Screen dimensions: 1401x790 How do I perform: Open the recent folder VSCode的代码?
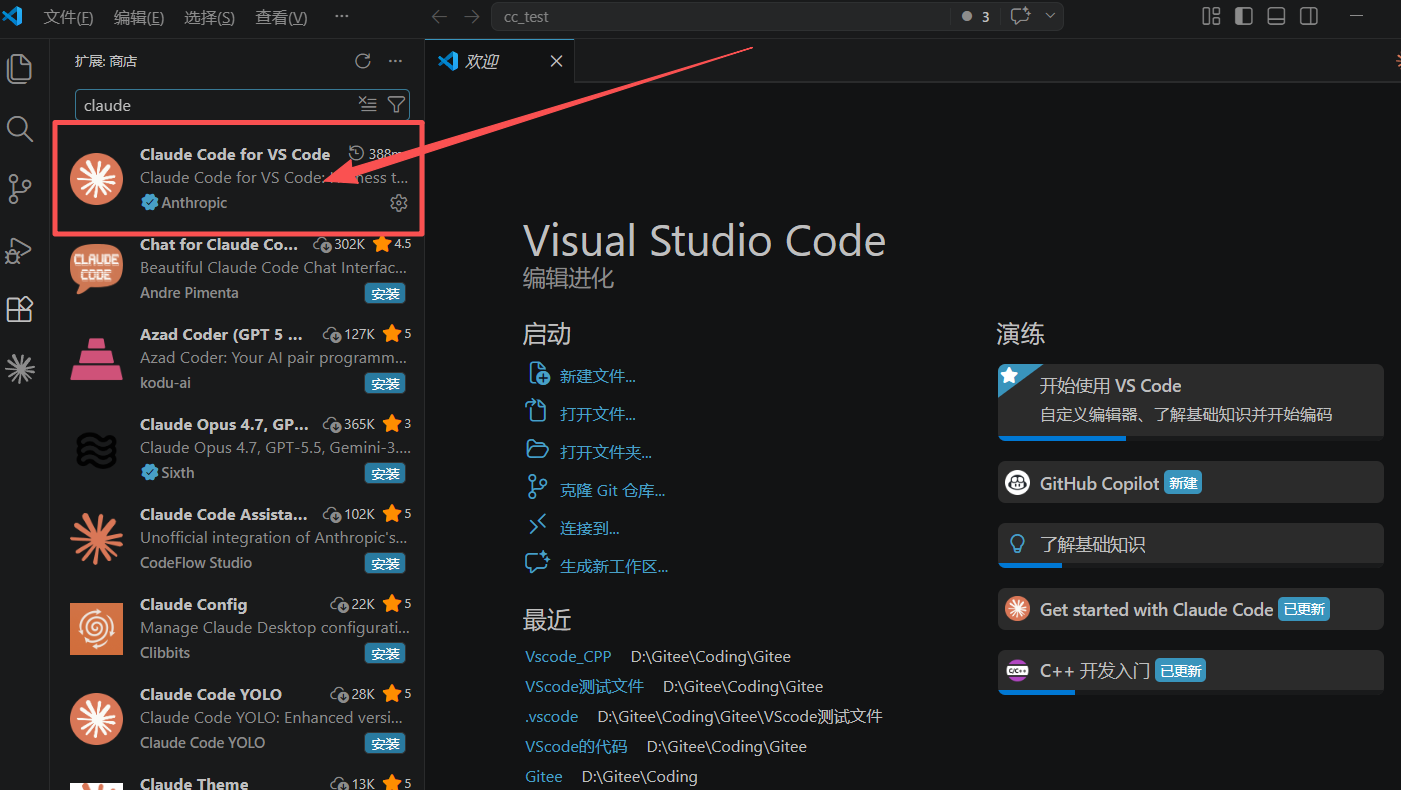[576, 747]
